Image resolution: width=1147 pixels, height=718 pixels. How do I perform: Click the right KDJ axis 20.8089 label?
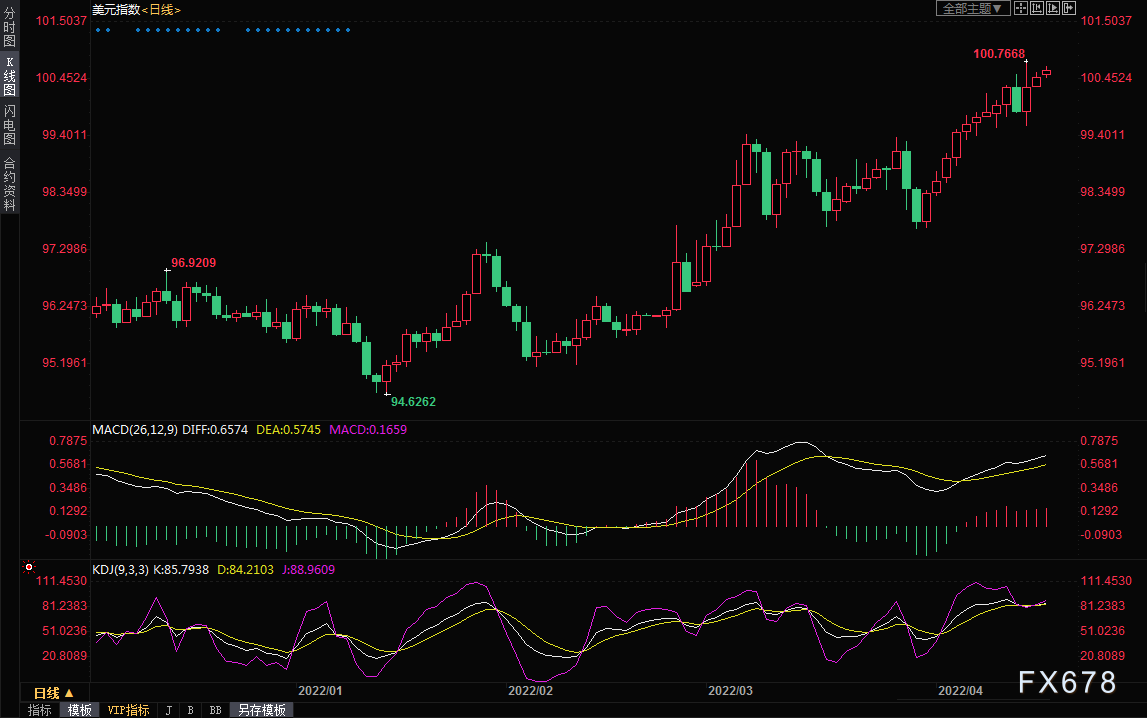coord(1102,656)
